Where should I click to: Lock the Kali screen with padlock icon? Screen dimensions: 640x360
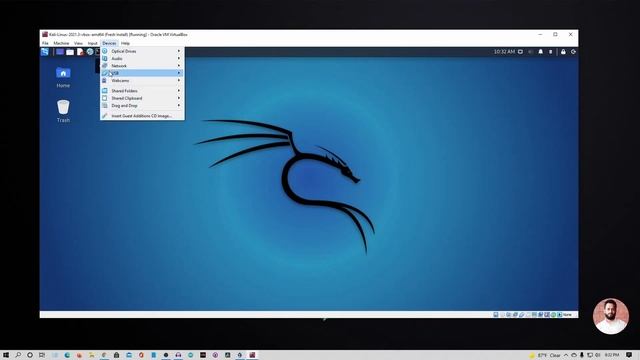point(563,52)
